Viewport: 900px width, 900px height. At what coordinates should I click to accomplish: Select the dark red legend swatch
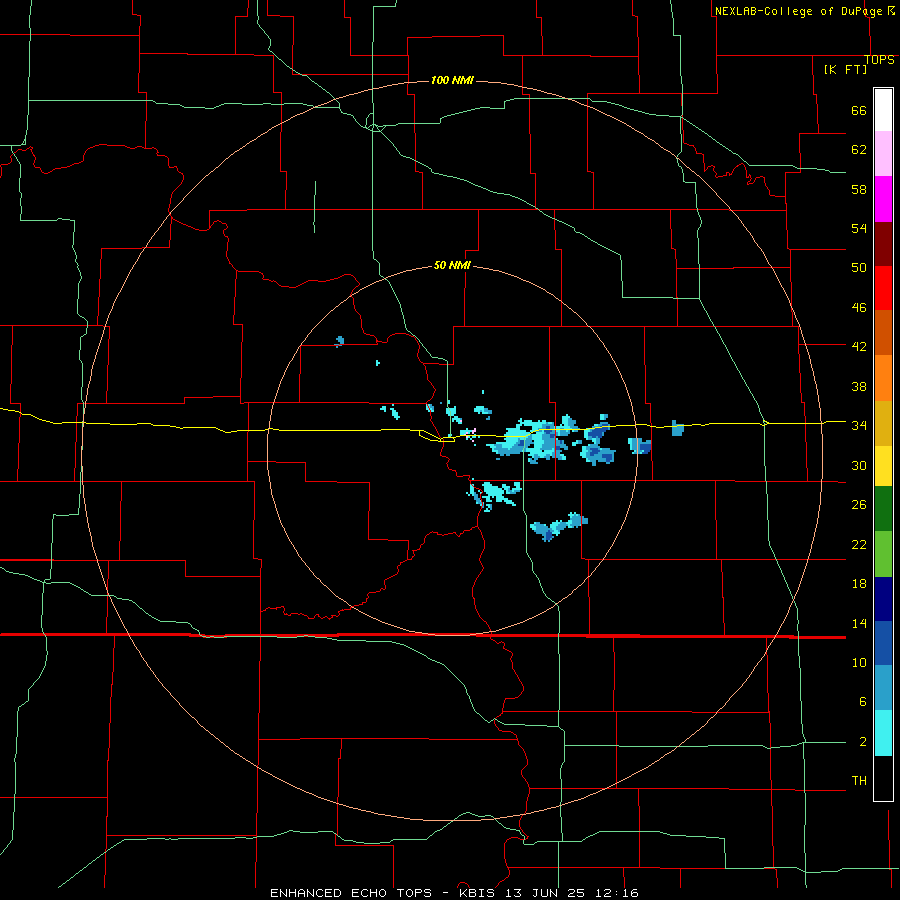(883, 244)
